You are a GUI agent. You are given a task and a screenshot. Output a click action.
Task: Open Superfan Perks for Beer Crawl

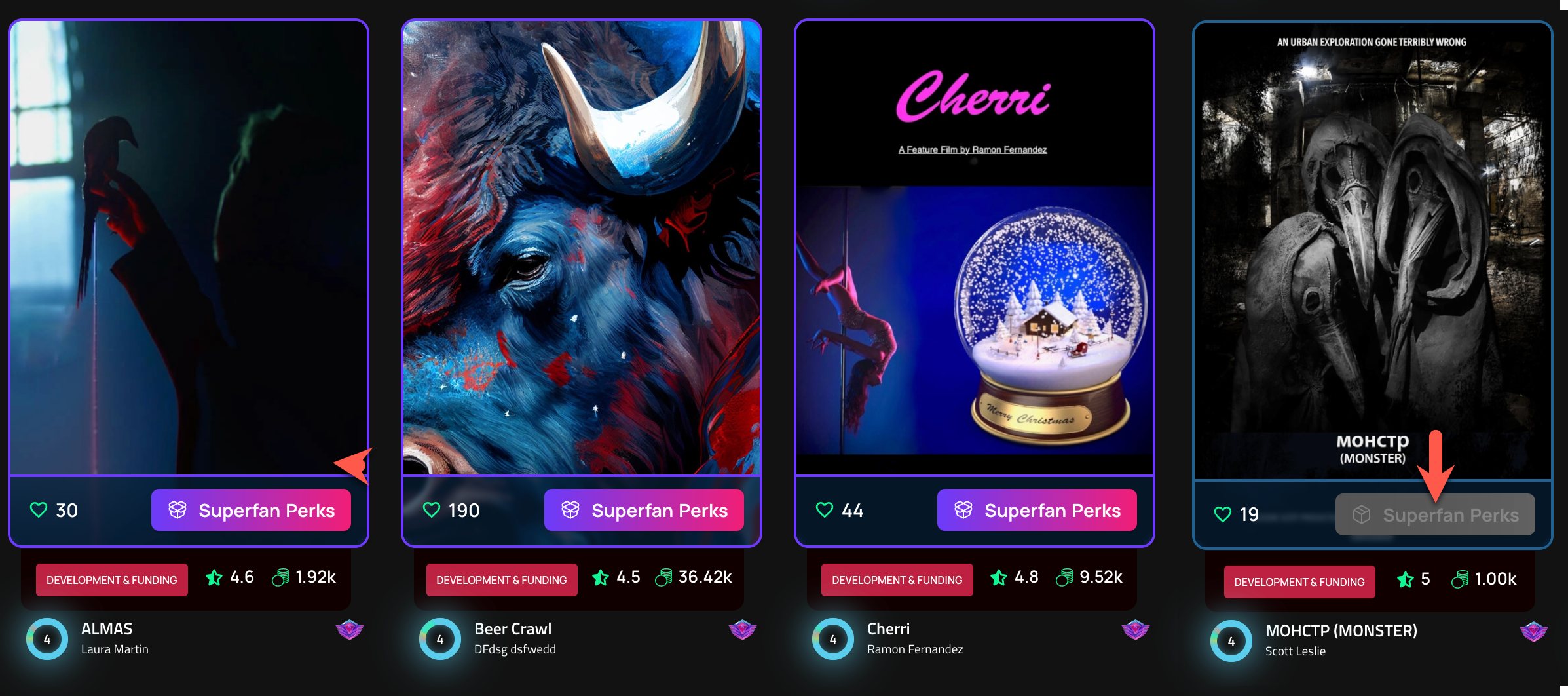(644, 510)
